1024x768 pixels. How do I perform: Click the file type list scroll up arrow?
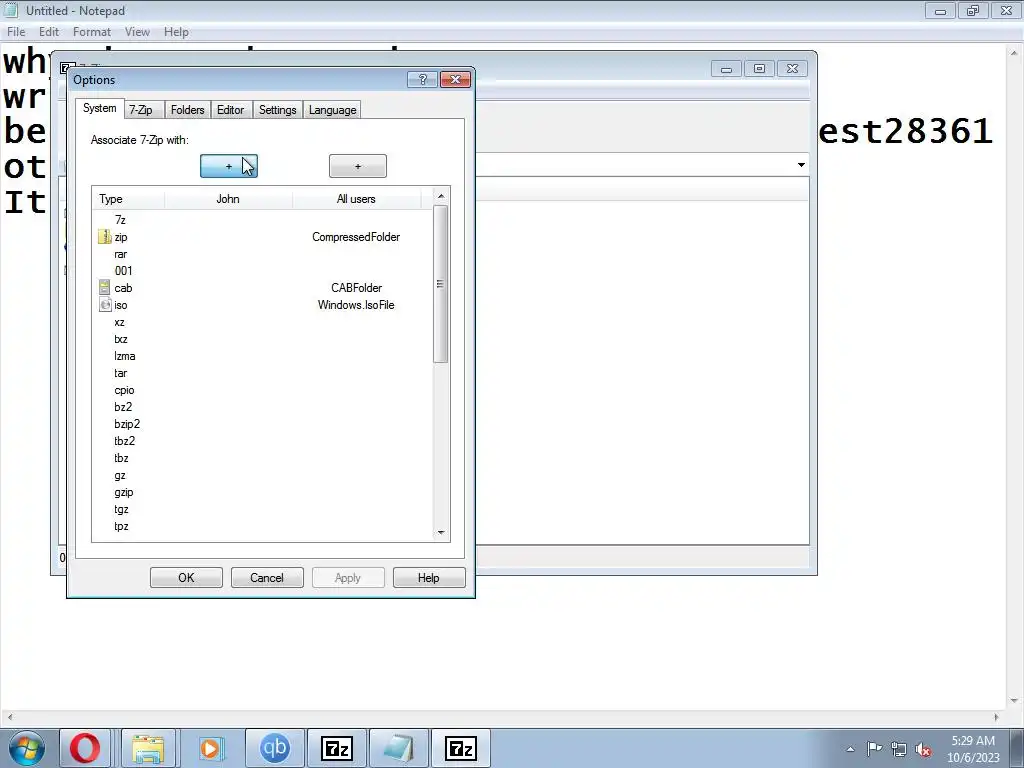point(441,196)
